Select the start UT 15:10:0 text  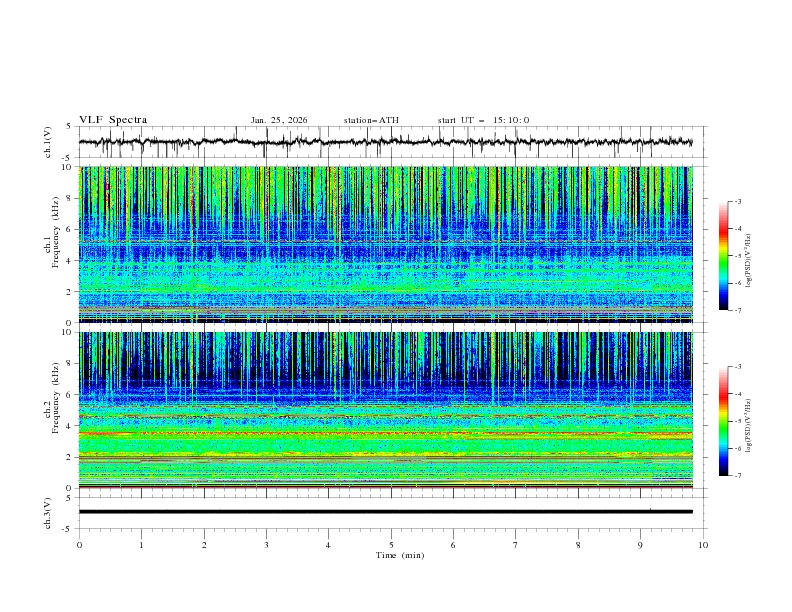[x=483, y=120]
